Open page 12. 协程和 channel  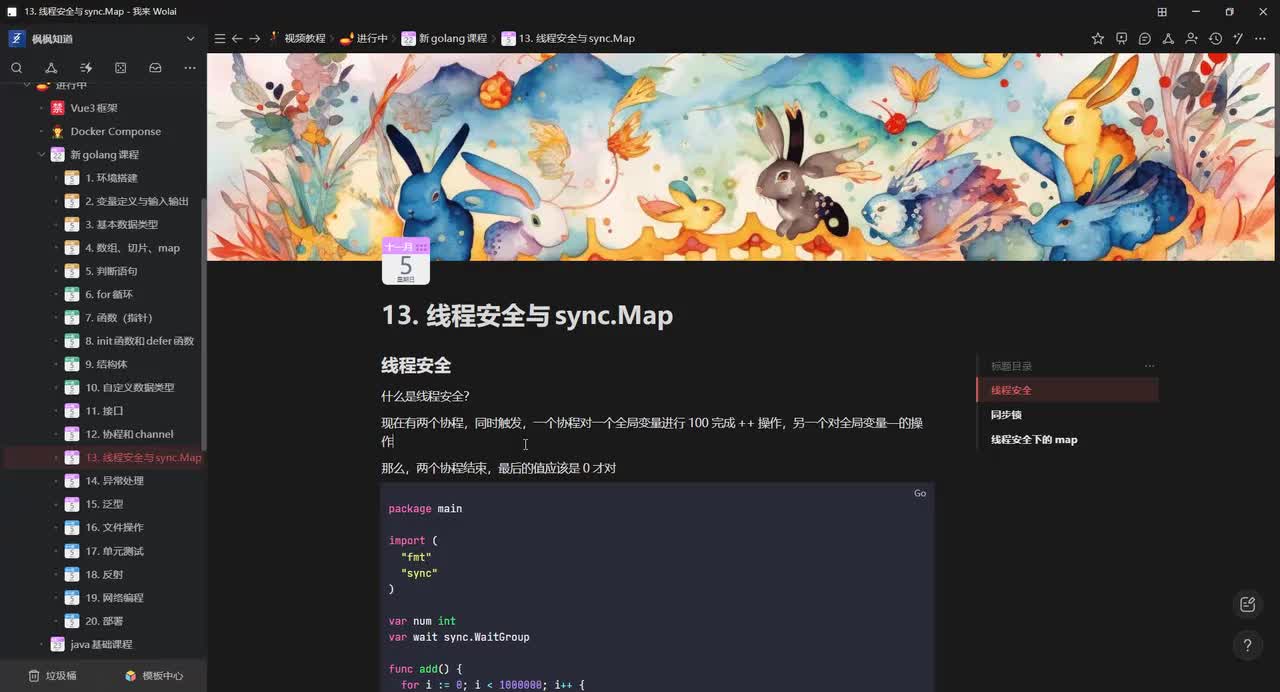coord(129,434)
